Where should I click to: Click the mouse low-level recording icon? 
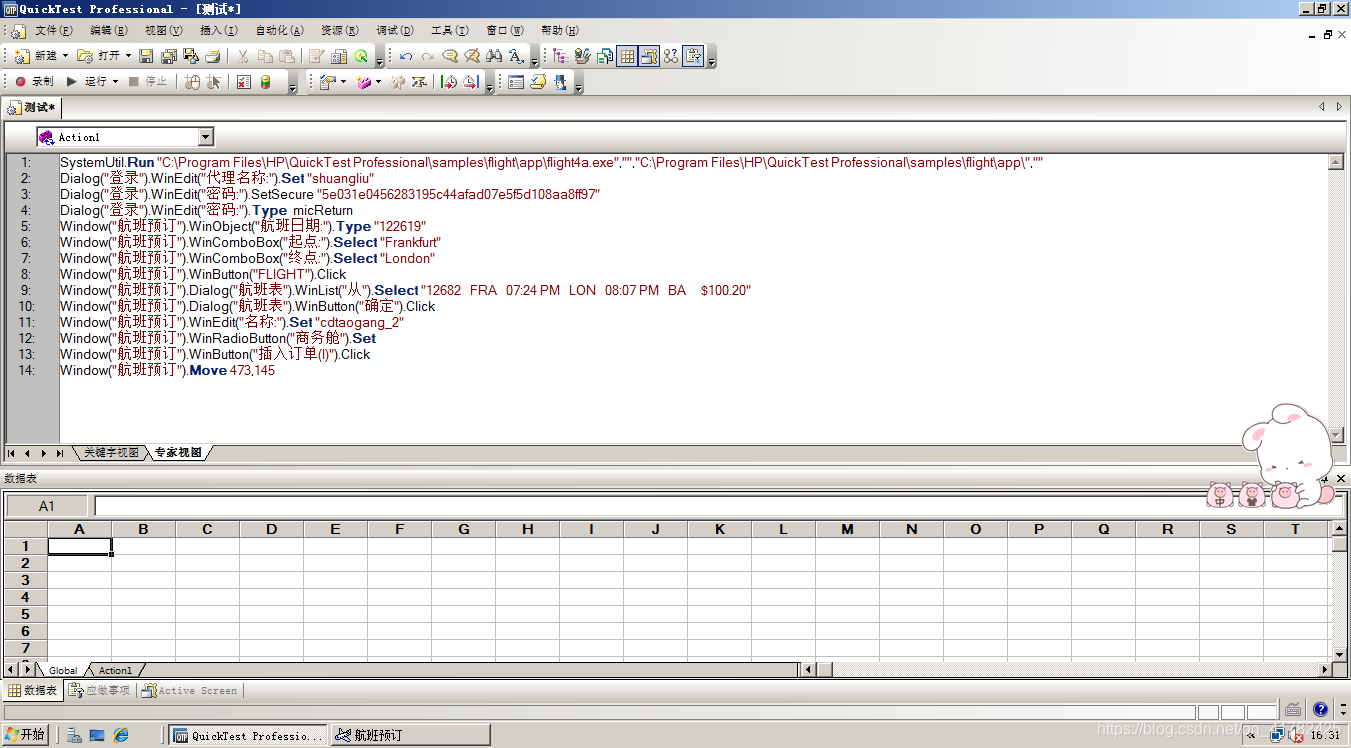point(193,82)
